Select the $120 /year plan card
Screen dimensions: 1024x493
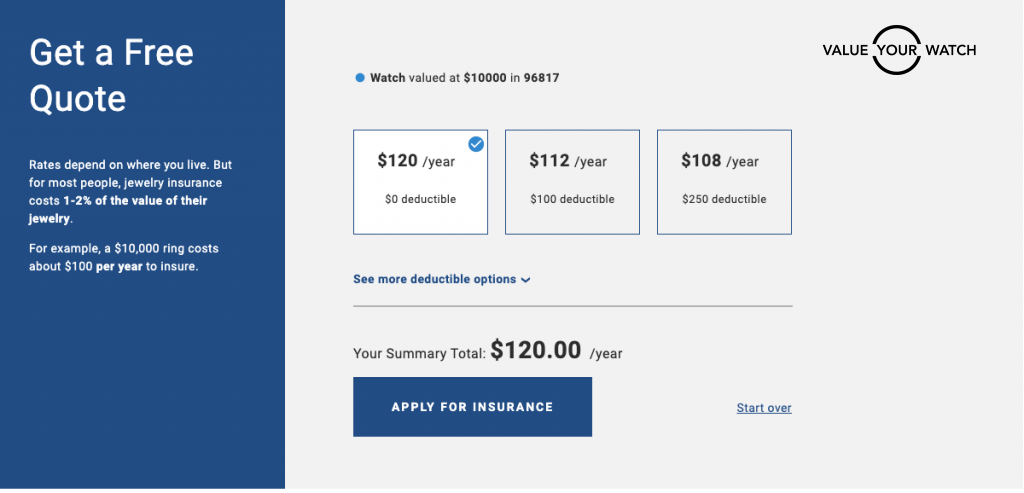[x=420, y=182]
